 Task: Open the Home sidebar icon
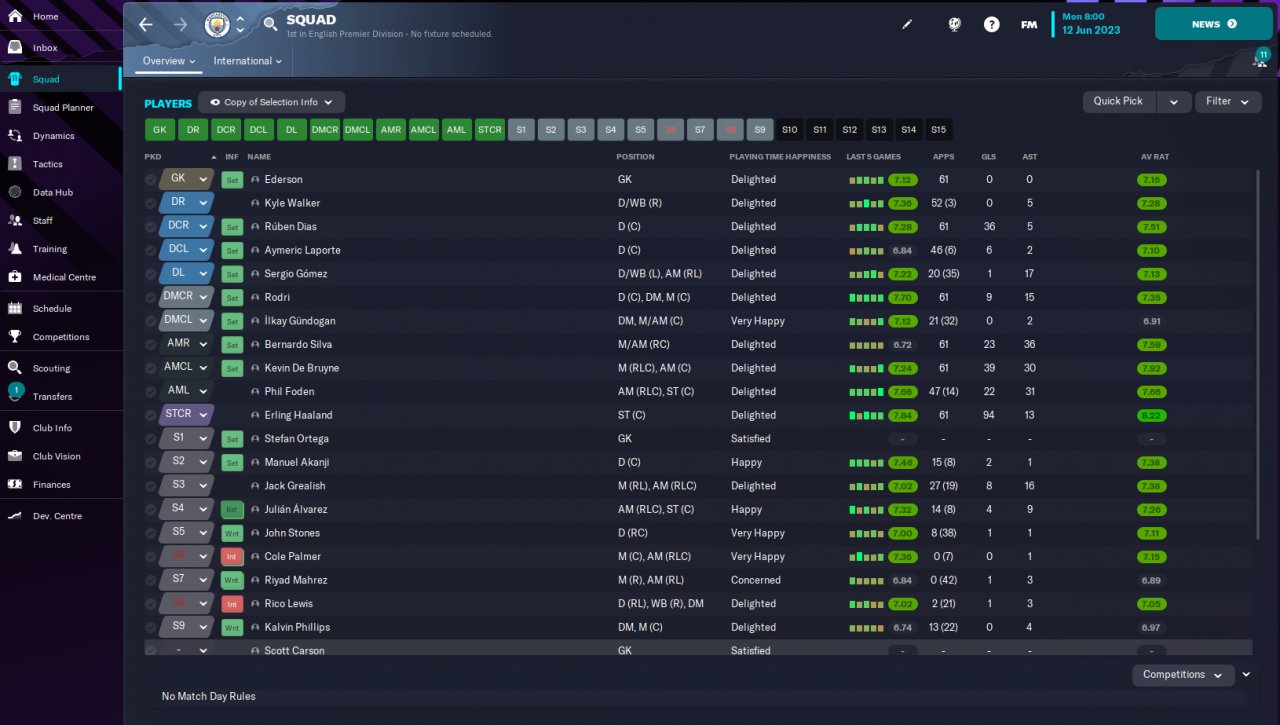coord(15,16)
